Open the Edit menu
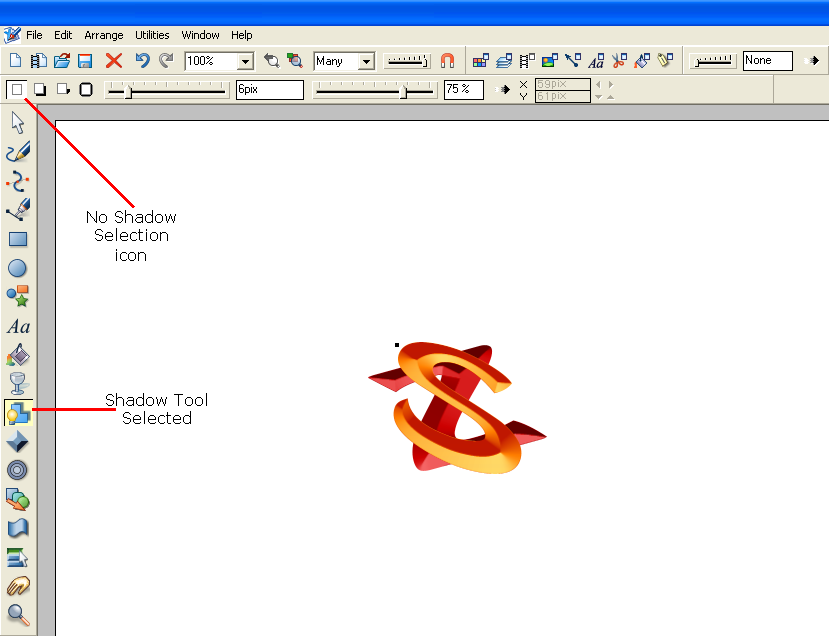The height and width of the screenshot is (636, 829). tap(63, 35)
